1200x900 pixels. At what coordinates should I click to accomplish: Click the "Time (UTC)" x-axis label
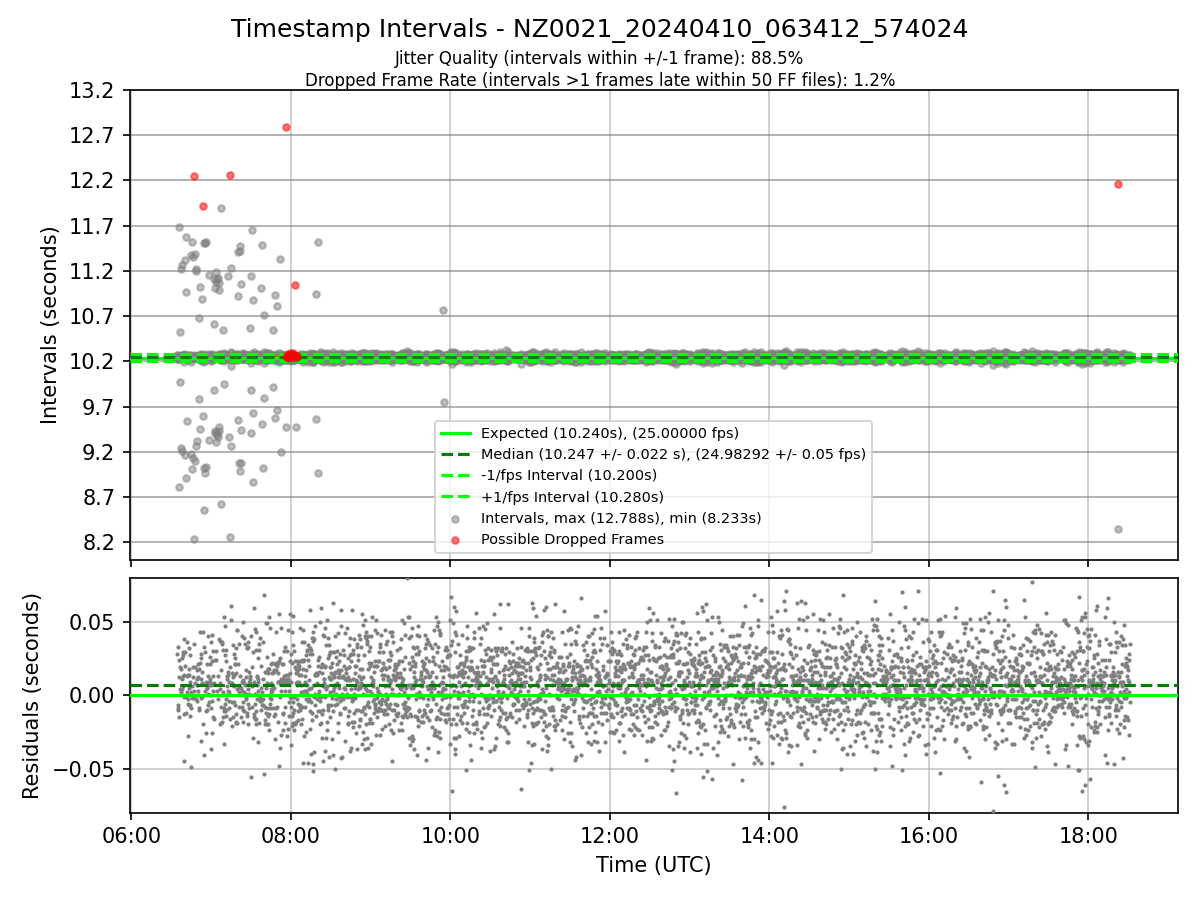[x=653, y=865]
